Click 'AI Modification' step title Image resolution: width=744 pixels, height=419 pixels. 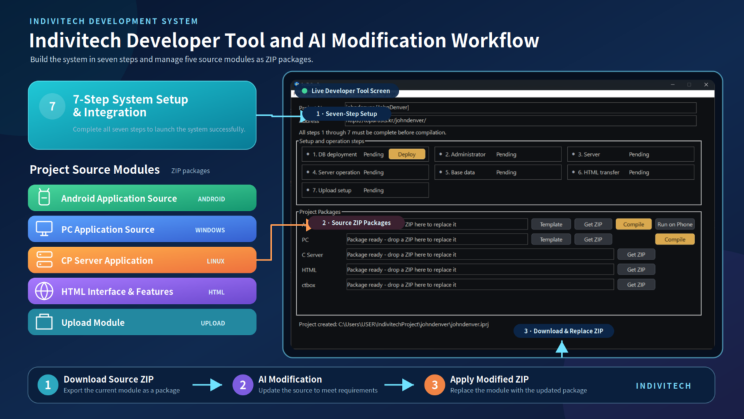coord(290,379)
